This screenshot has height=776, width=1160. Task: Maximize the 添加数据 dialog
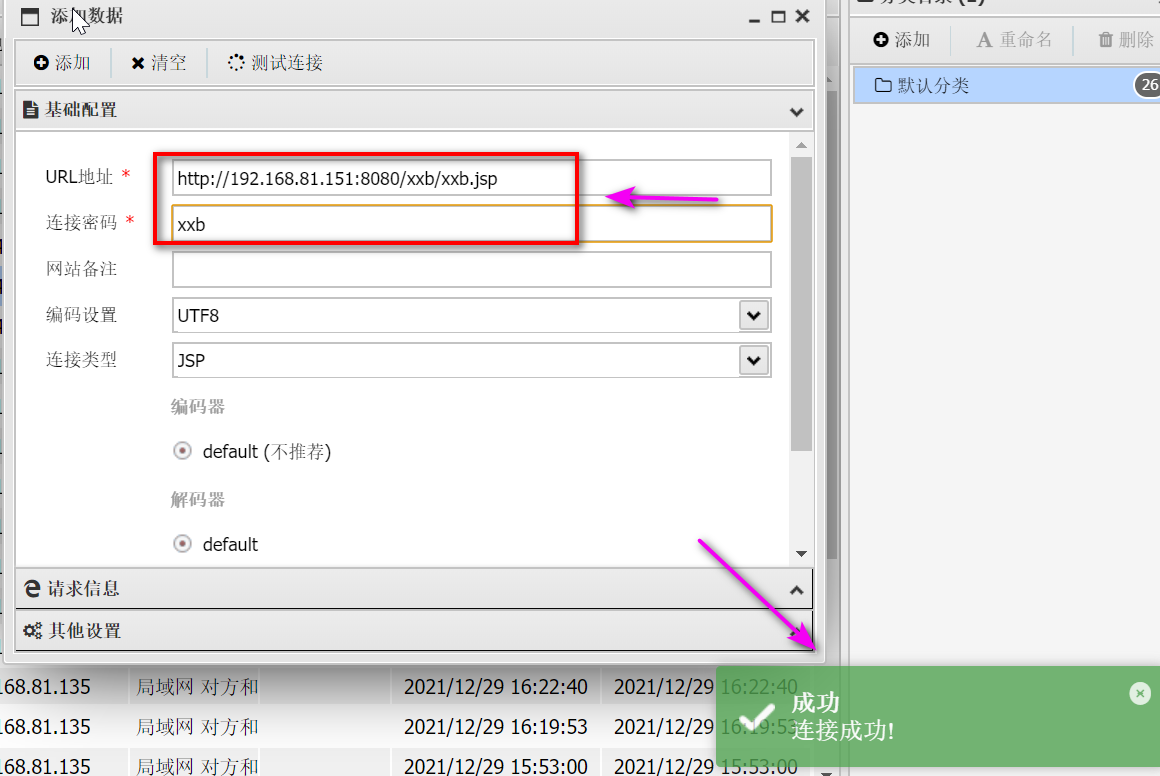[x=778, y=16]
